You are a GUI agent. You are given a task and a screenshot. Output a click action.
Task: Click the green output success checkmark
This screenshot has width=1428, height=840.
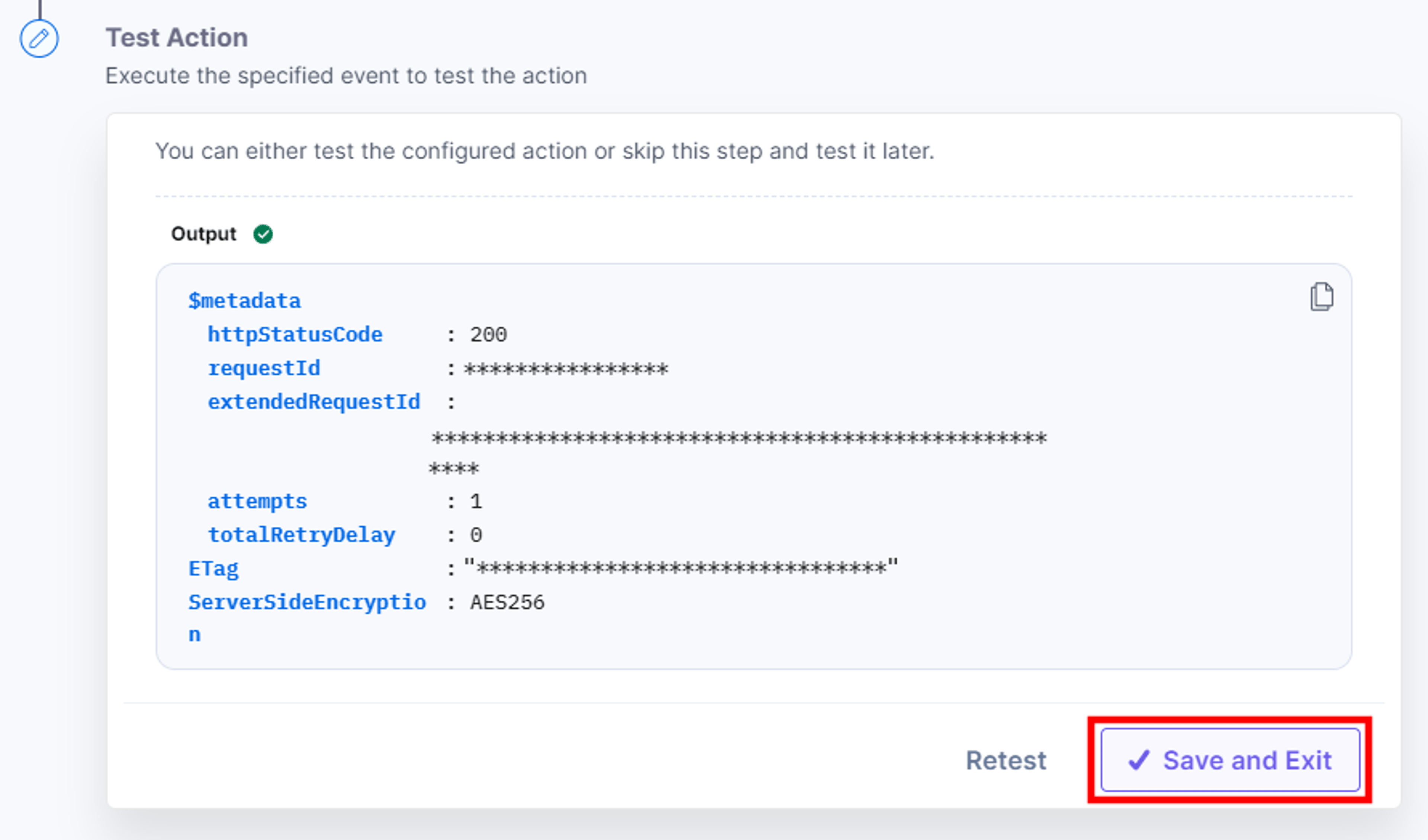tap(263, 234)
